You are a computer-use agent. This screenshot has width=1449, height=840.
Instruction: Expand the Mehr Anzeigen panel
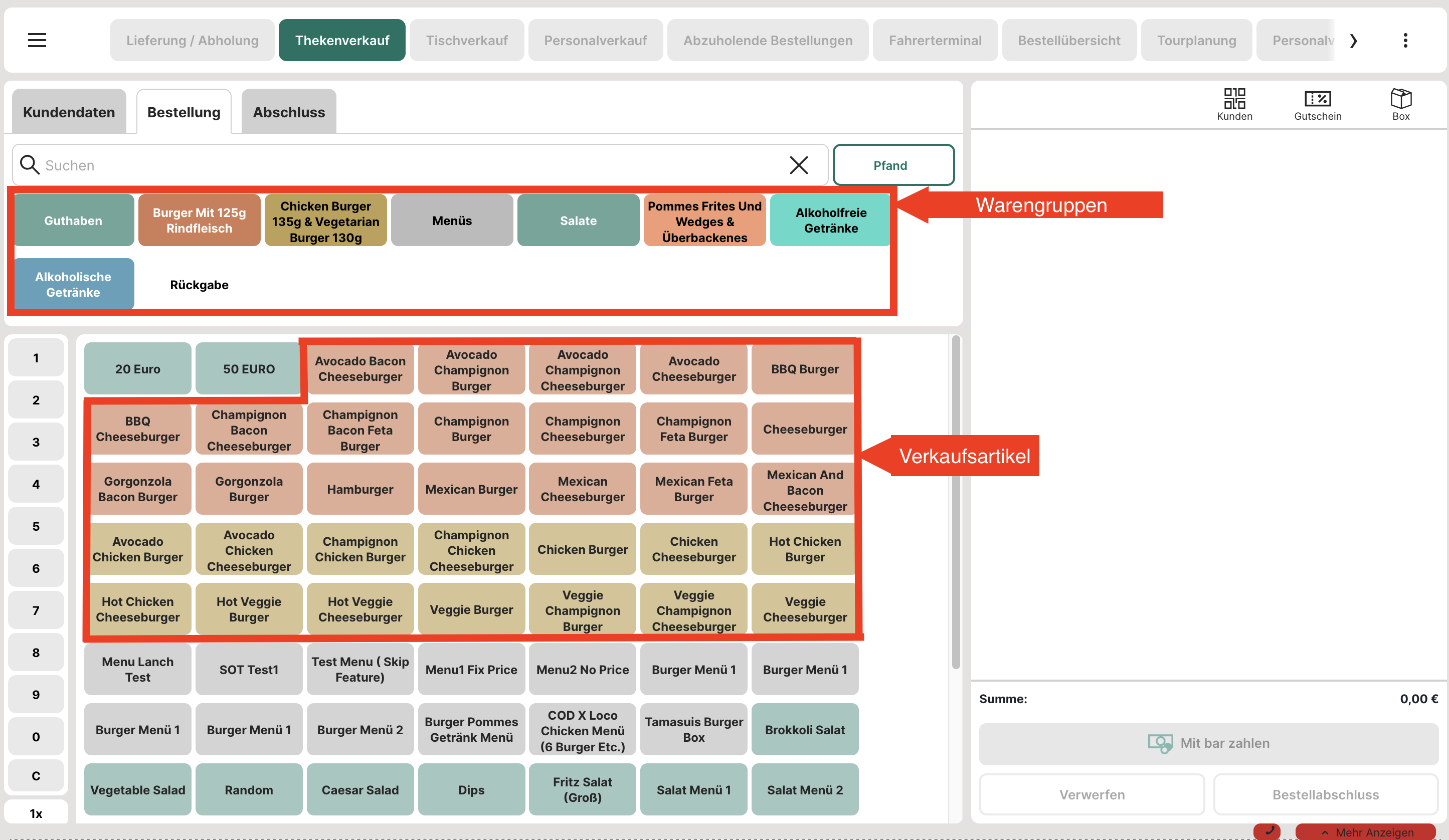tap(1366, 832)
